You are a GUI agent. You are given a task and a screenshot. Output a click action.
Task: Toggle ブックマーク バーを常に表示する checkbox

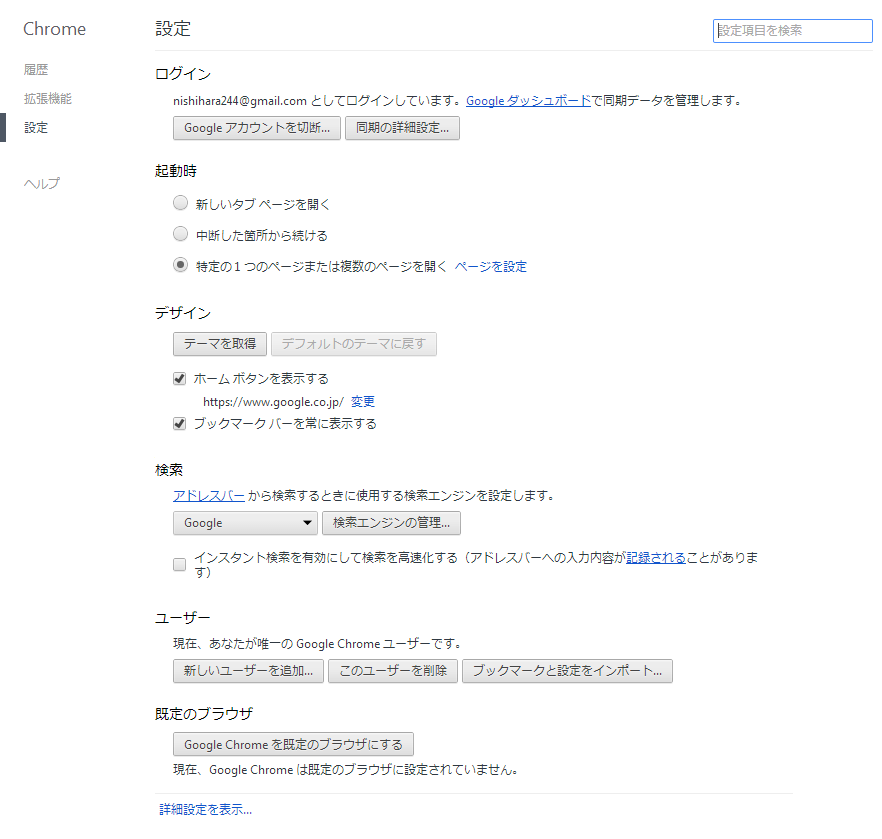click(x=180, y=423)
